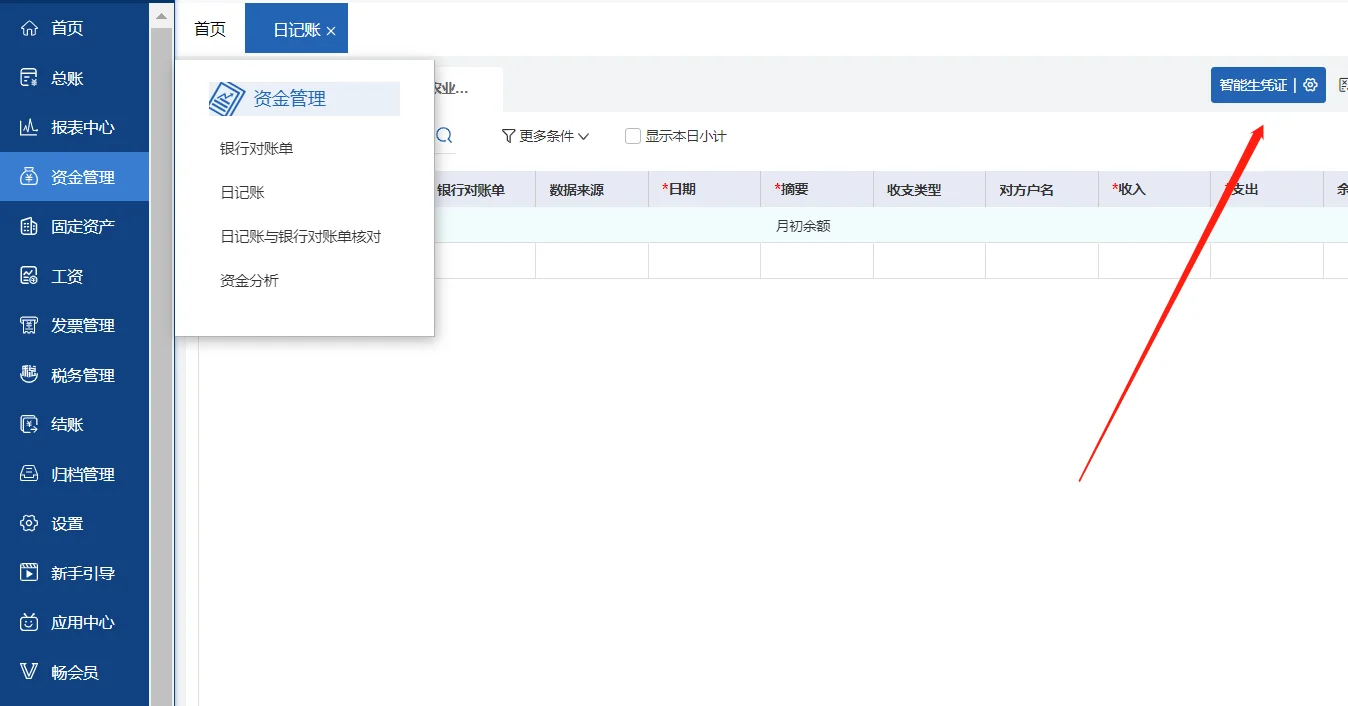Open gear settings on 智能生凭证 button
This screenshot has height=706, width=1348.
coord(1310,85)
